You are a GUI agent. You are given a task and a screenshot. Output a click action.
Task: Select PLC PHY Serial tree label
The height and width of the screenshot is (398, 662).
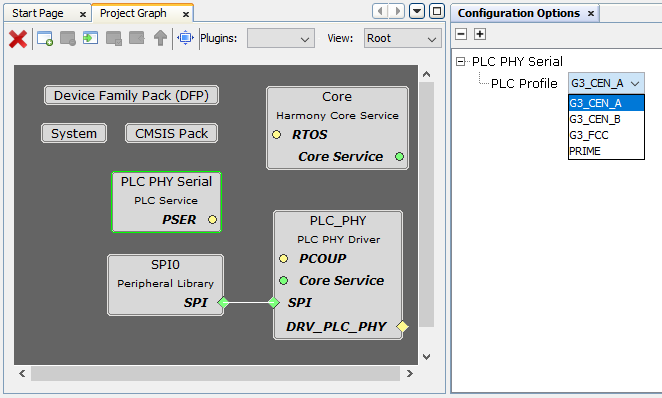coord(517,62)
